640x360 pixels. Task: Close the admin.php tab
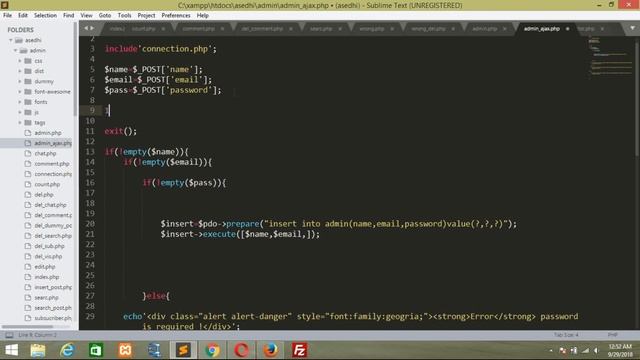click(504, 29)
